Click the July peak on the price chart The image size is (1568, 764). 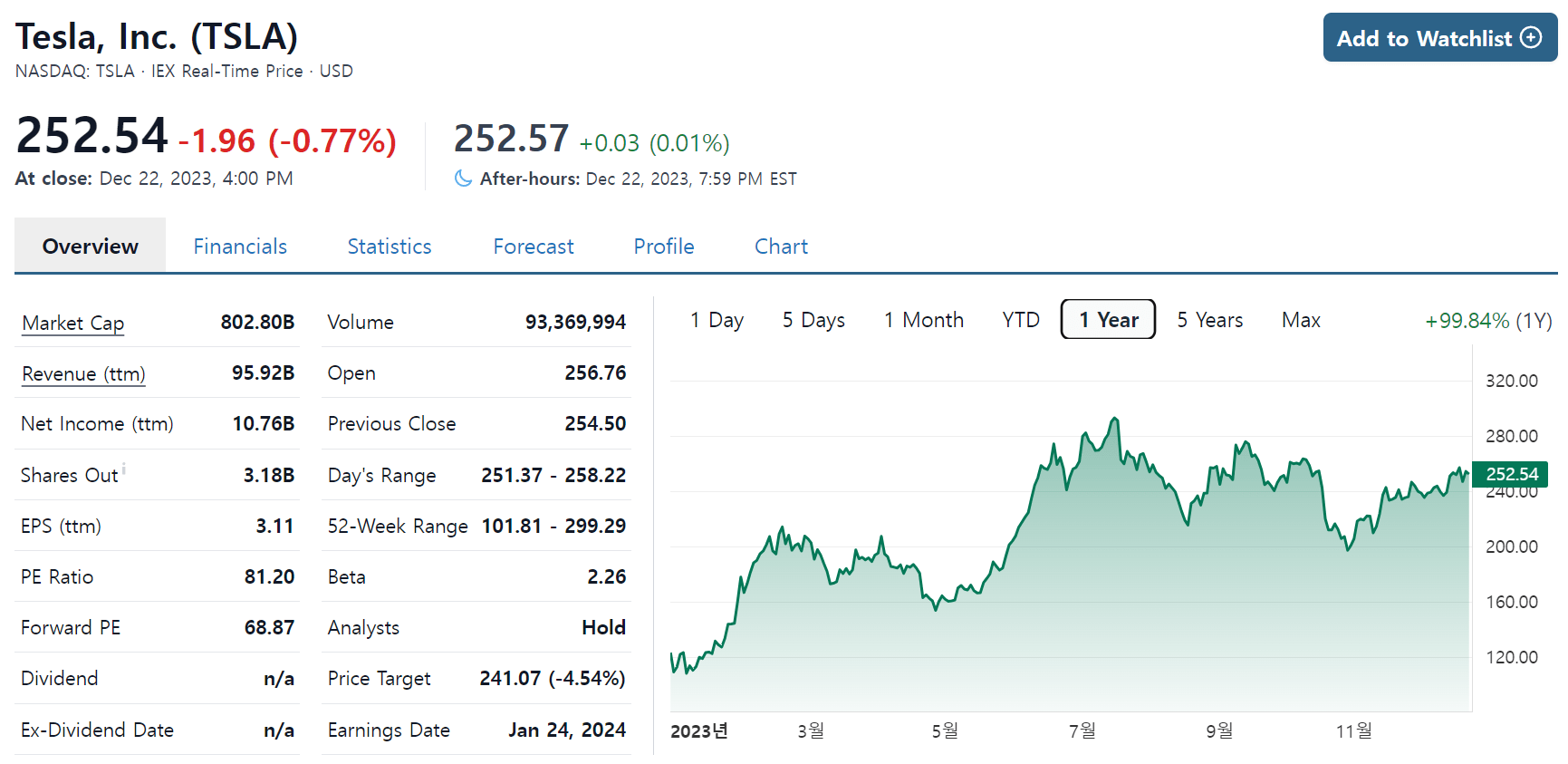pyautogui.click(x=1115, y=420)
